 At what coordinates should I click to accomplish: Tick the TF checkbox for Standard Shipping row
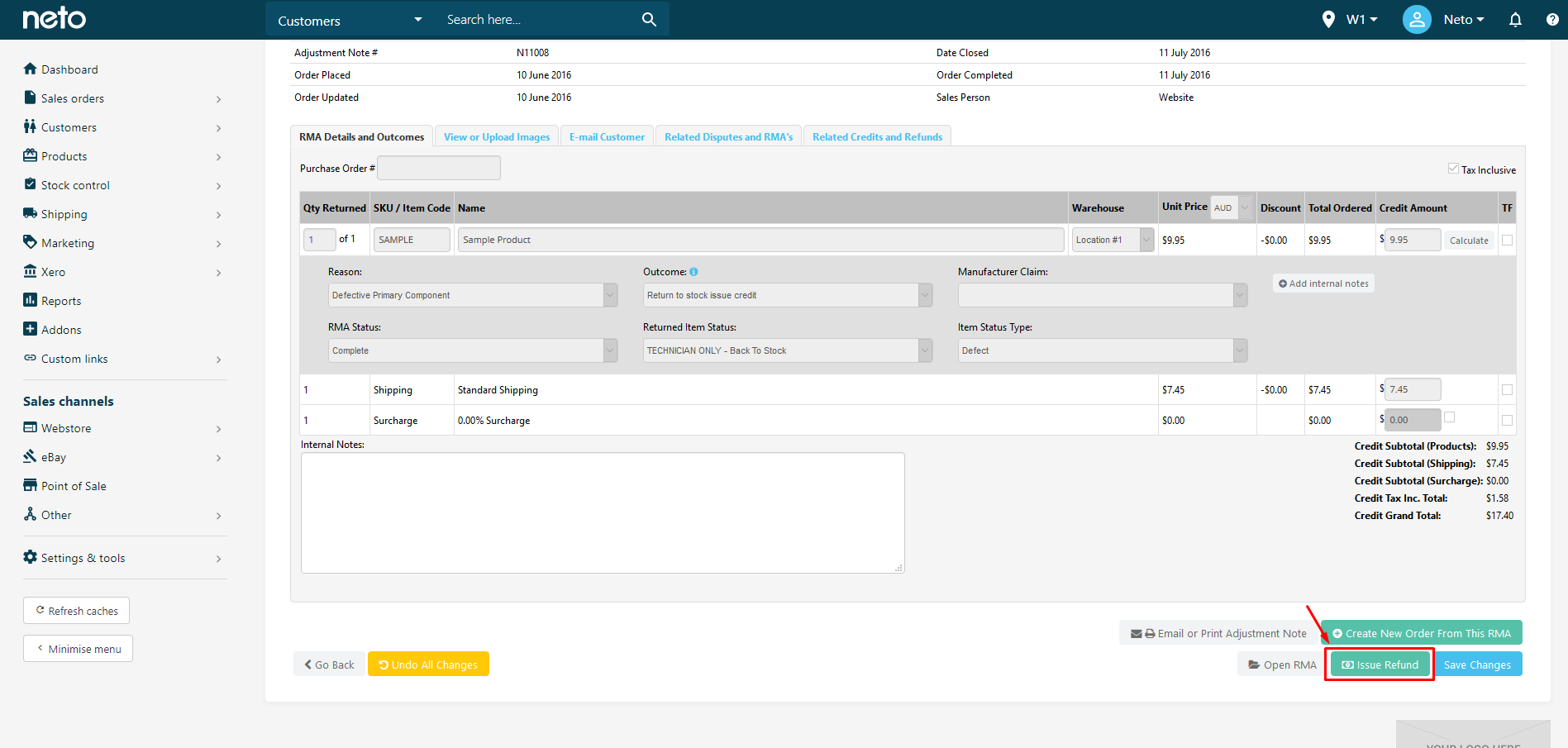click(1507, 389)
